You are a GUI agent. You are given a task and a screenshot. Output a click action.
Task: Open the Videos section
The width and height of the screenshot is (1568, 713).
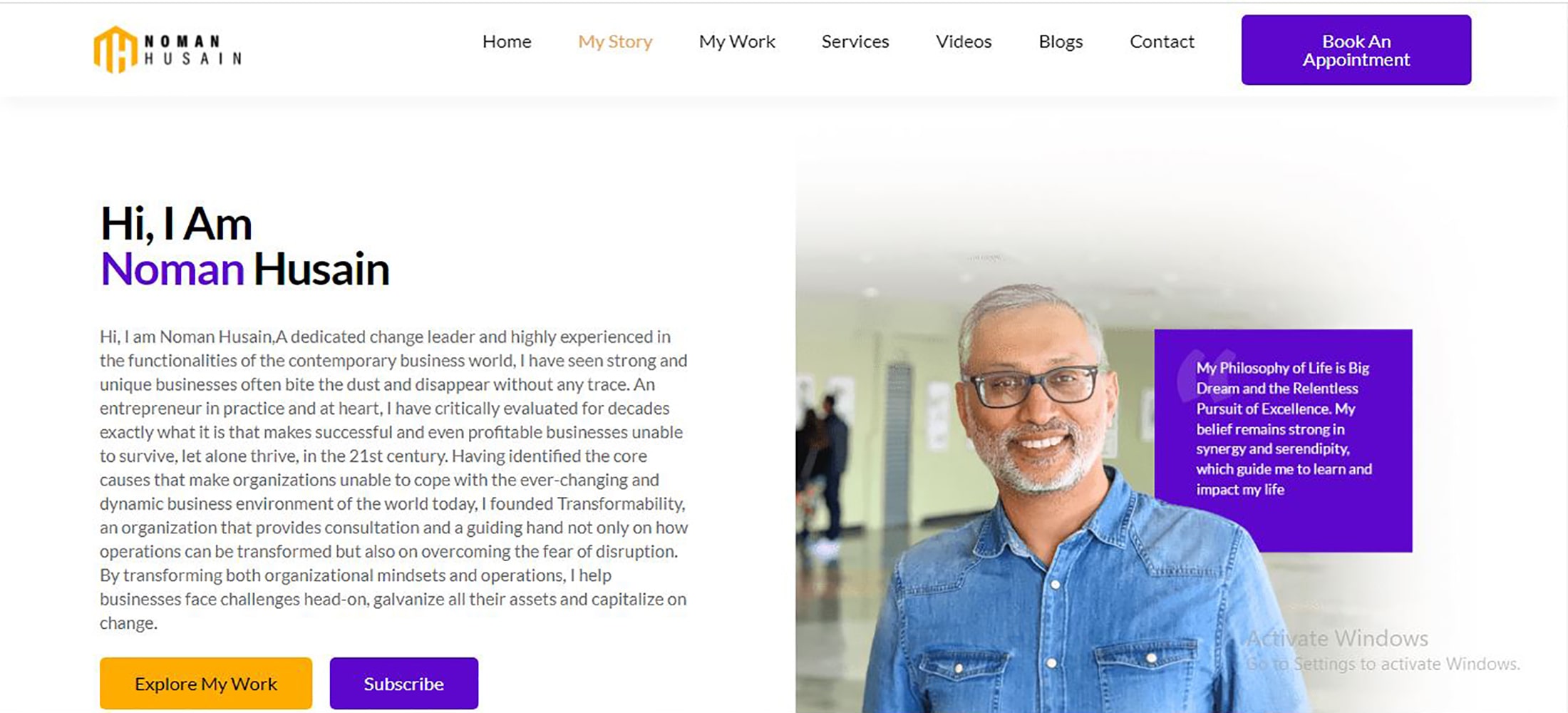point(964,42)
